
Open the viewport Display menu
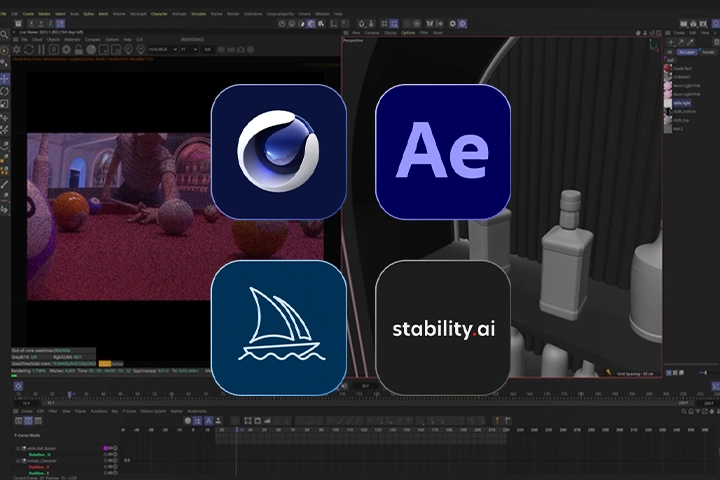click(390, 33)
